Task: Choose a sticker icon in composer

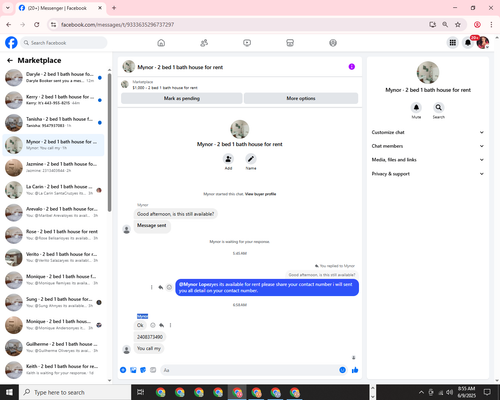Action: [143, 370]
